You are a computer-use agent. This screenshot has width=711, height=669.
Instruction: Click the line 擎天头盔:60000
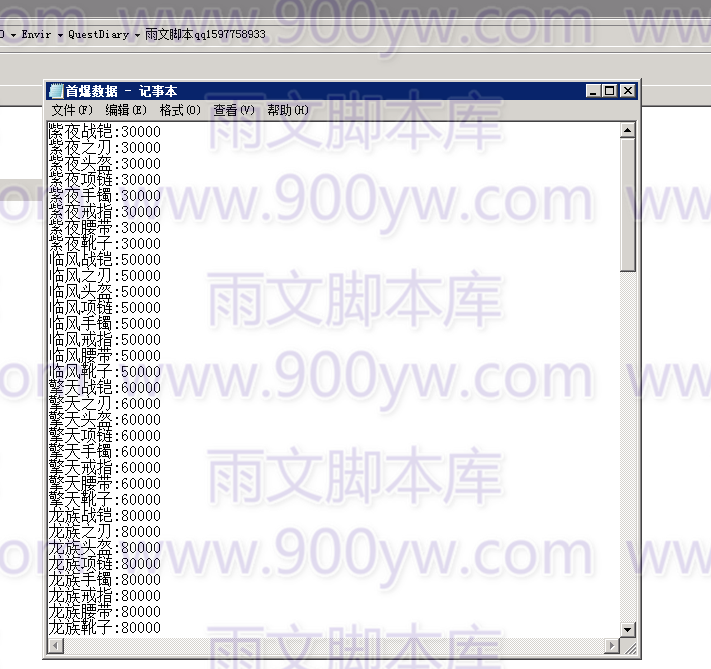(105, 420)
